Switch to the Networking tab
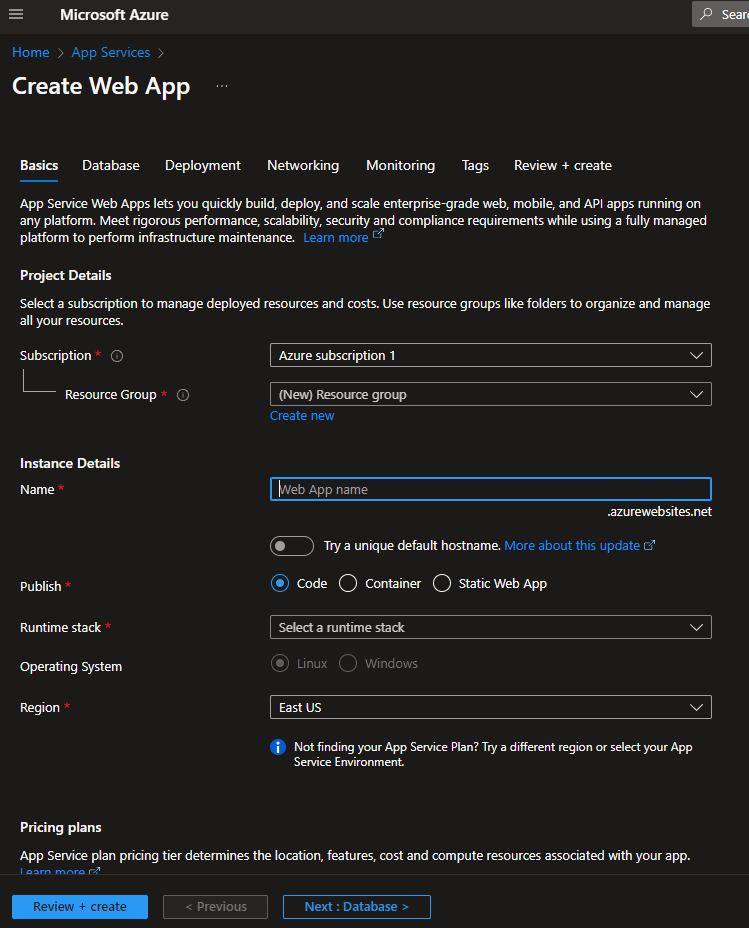The image size is (749, 928). [x=303, y=166]
